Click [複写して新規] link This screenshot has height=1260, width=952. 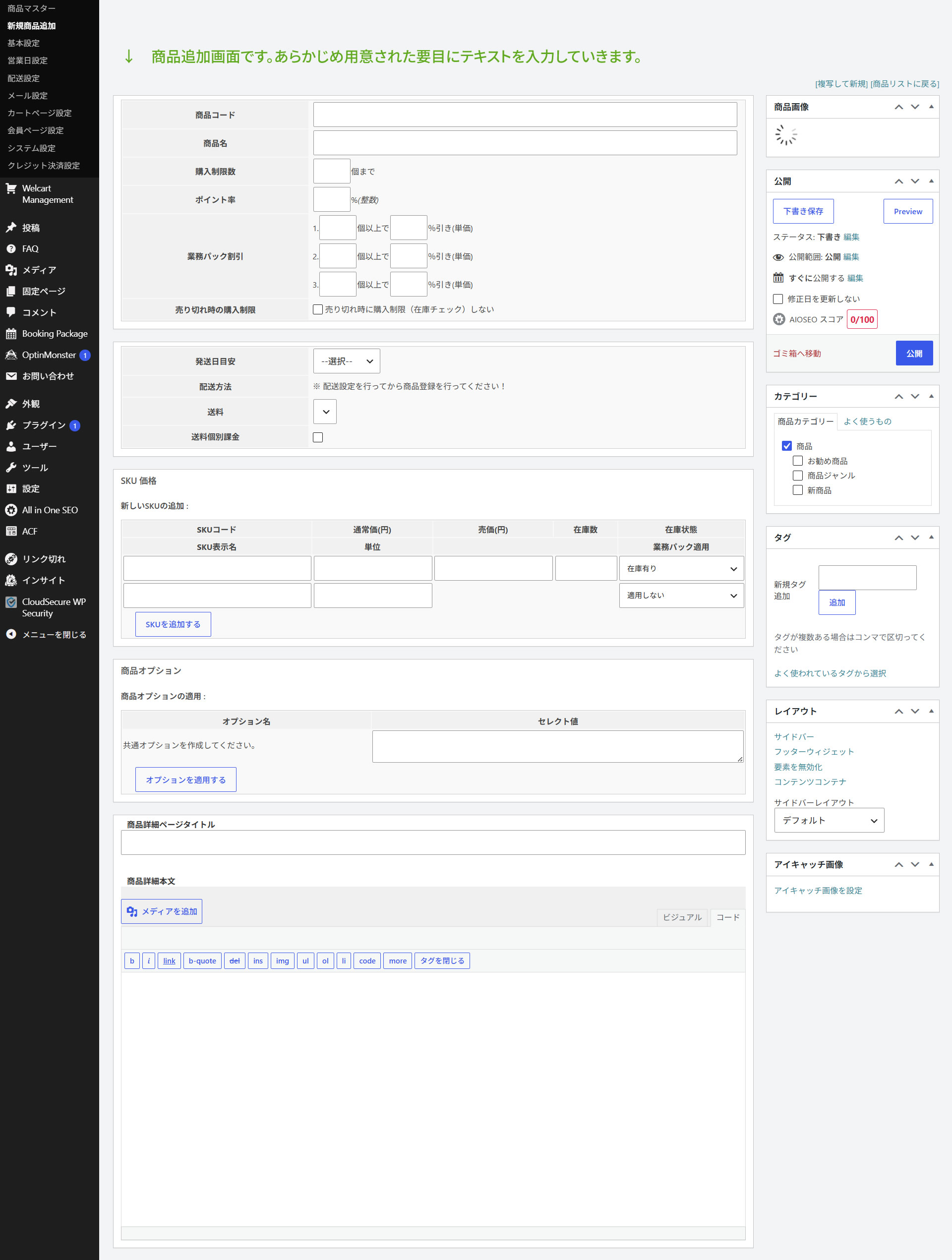coord(841,84)
